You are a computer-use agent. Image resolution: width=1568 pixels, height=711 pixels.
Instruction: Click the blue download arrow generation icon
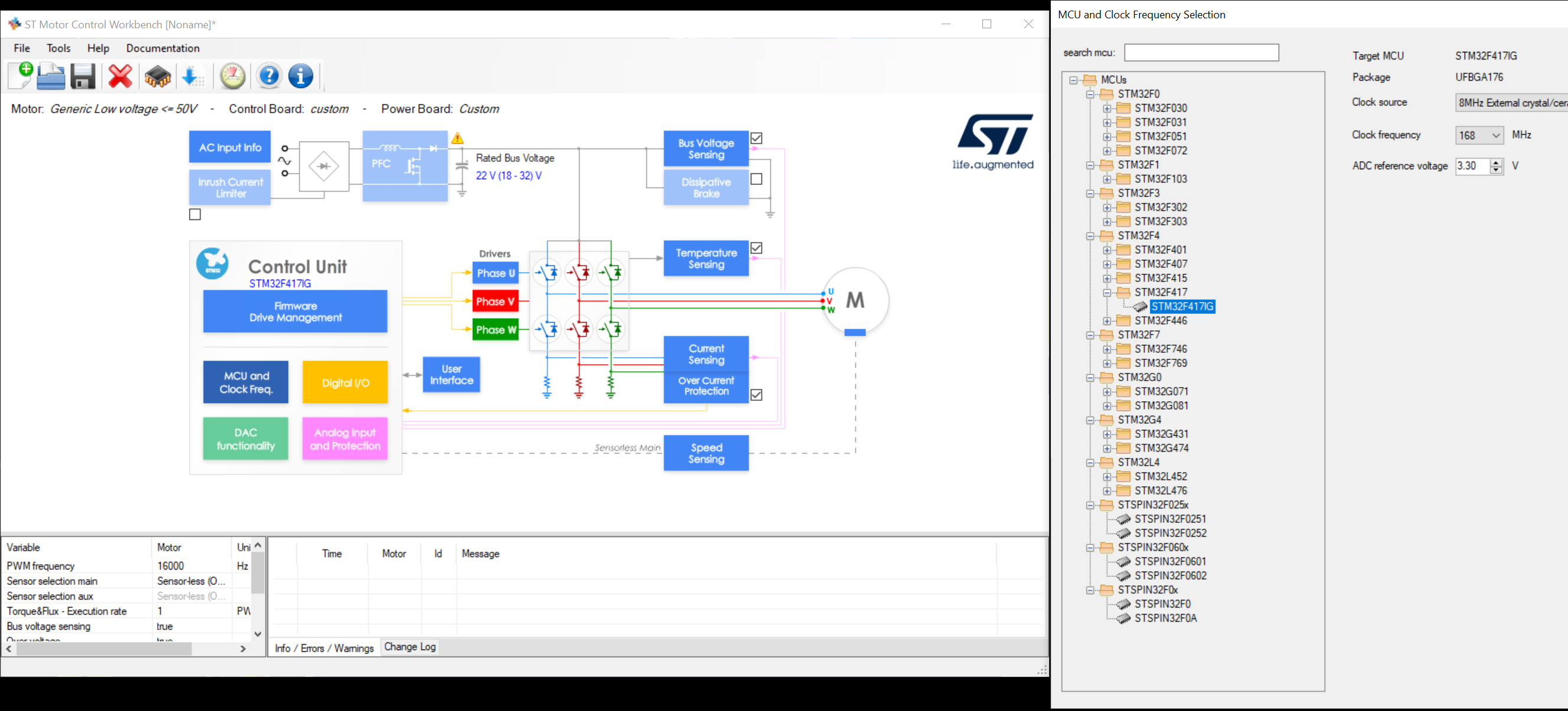(x=192, y=77)
